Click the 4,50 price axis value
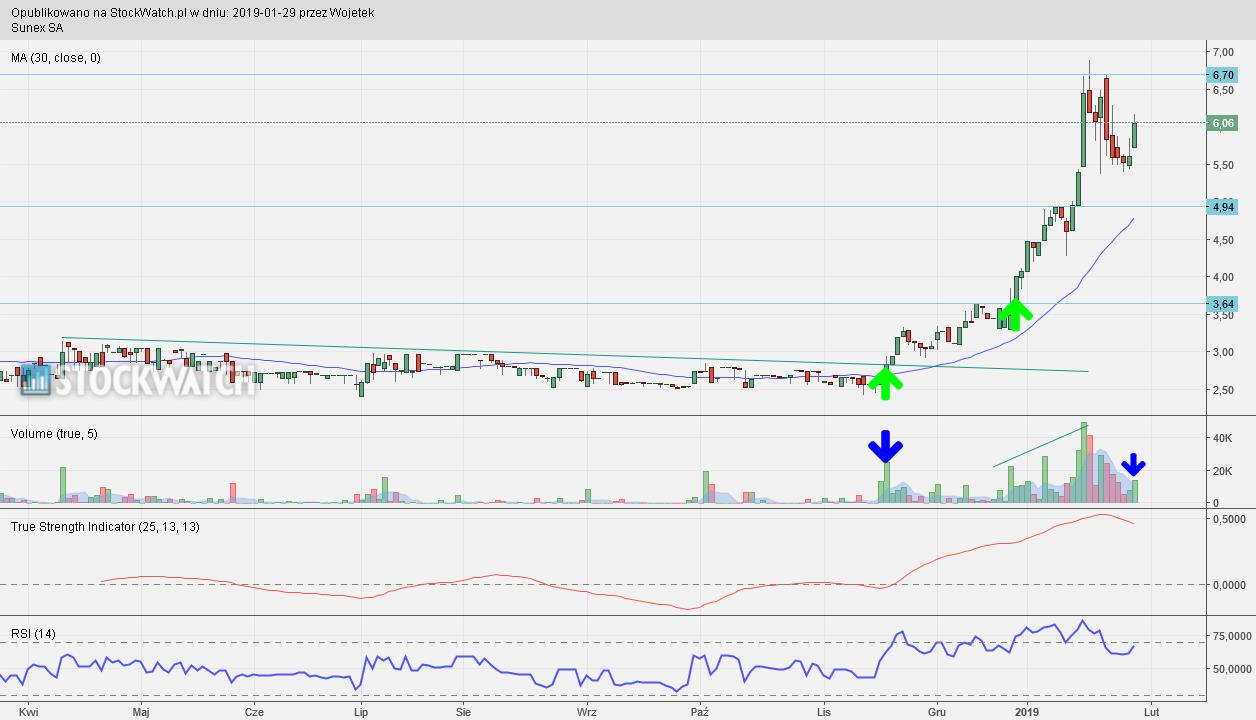 pyautogui.click(x=1222, y=240)
